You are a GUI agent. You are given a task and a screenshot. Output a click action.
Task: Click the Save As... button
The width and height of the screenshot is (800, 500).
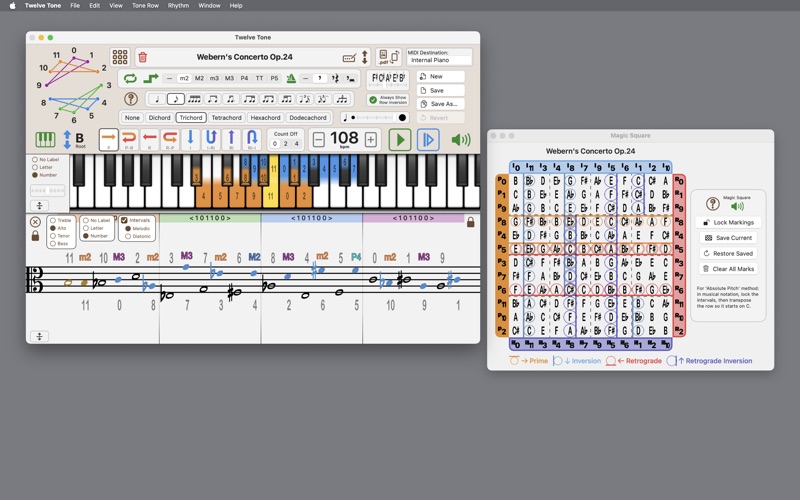[x=440, y=104]
